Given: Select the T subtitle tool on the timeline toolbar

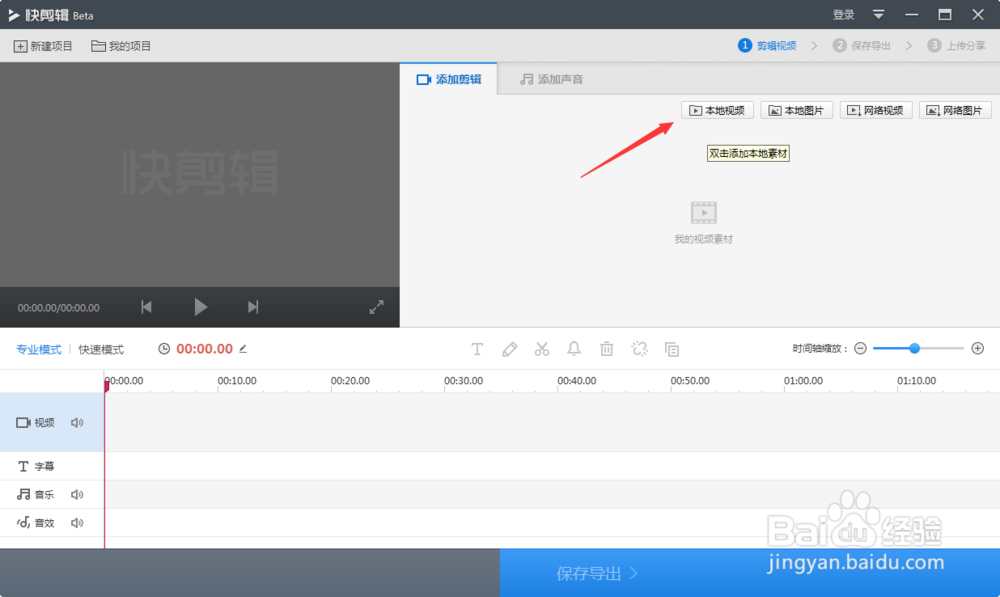Looking at the screenshot, I should (477, 348).
